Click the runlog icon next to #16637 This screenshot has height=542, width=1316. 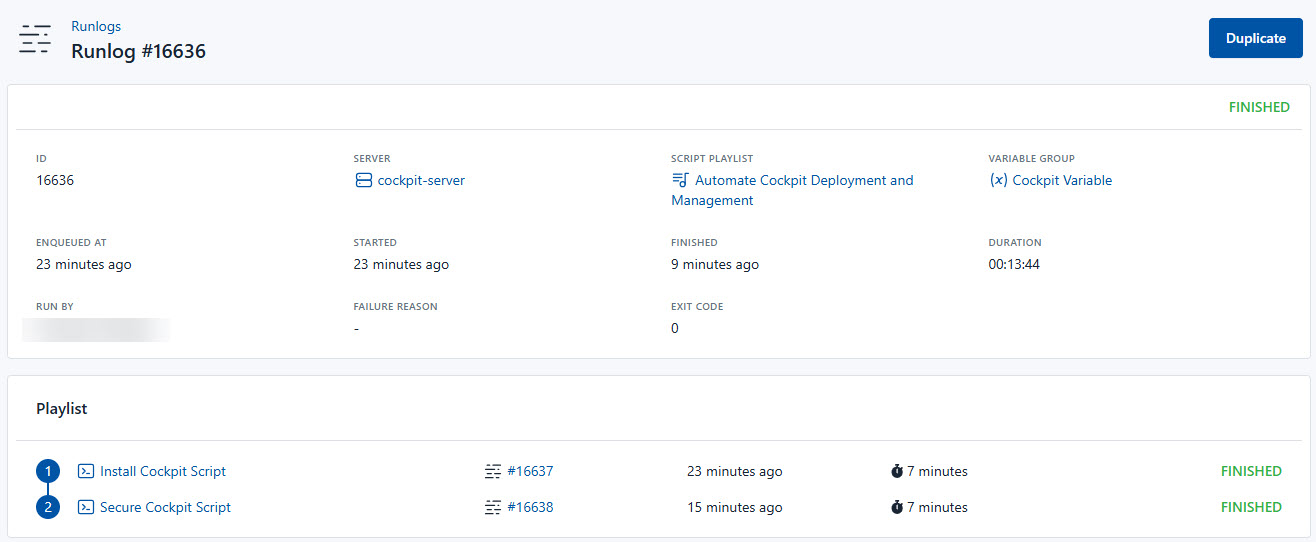pos(492,471)
